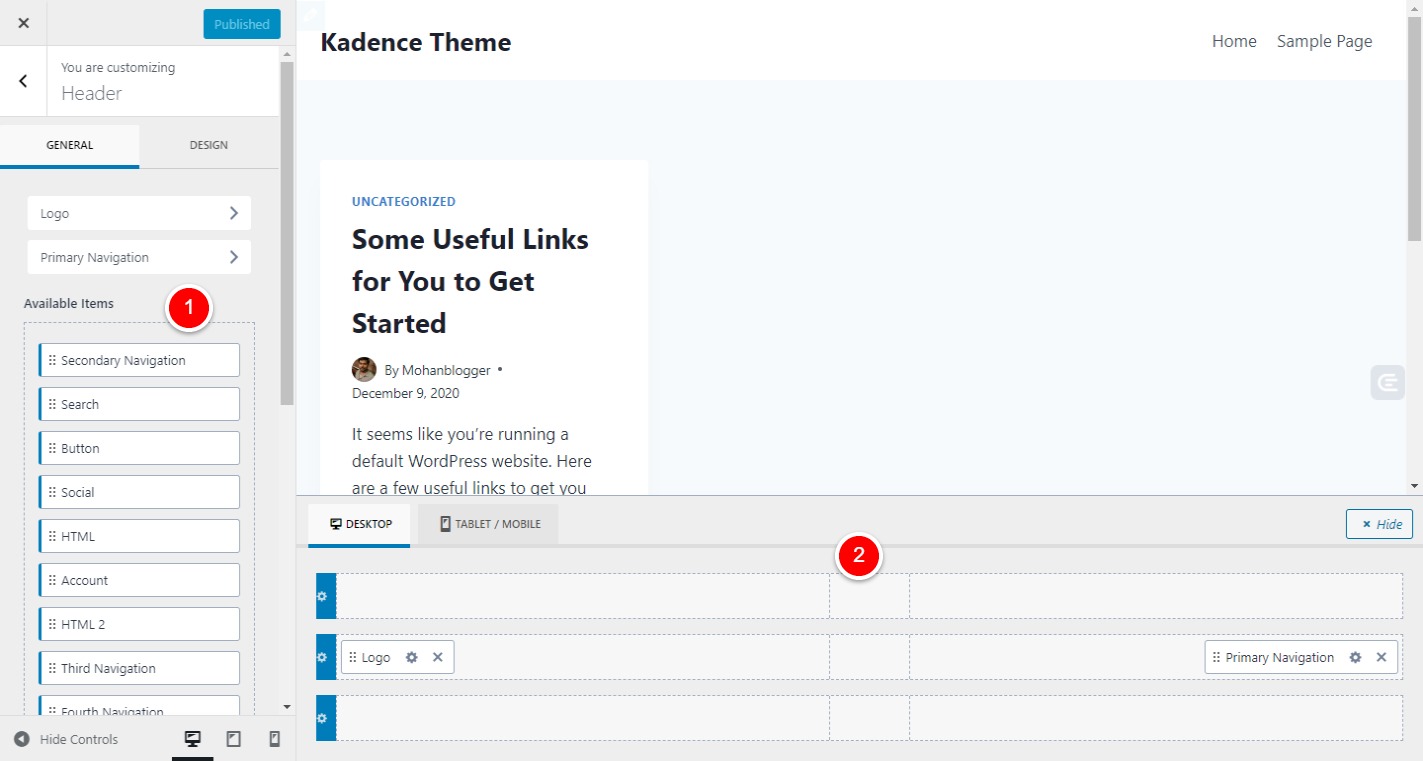Click the floating G icon on preview edge
1423x761 pixels.
tap(1388, 383)
